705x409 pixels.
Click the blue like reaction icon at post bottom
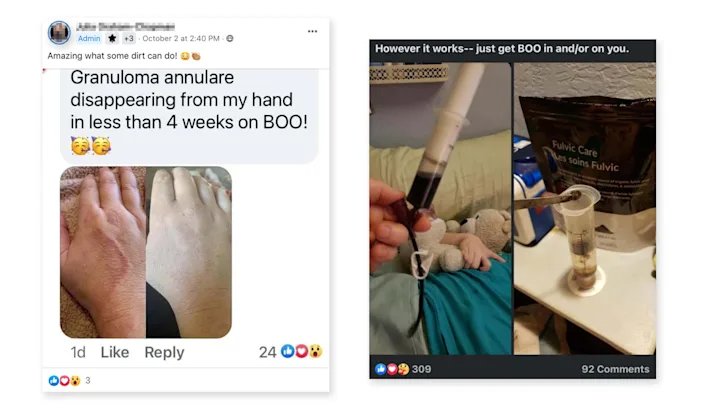click(x=54, y=381)
